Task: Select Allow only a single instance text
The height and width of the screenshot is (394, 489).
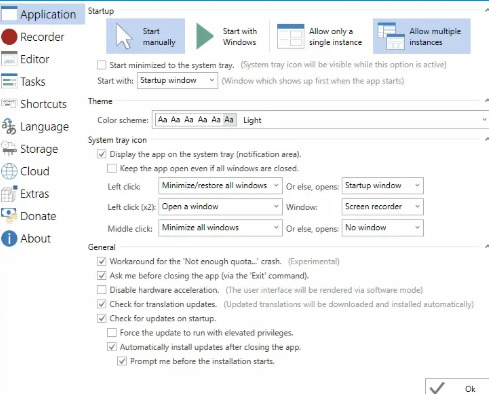Action: click(x=335, y=37)
